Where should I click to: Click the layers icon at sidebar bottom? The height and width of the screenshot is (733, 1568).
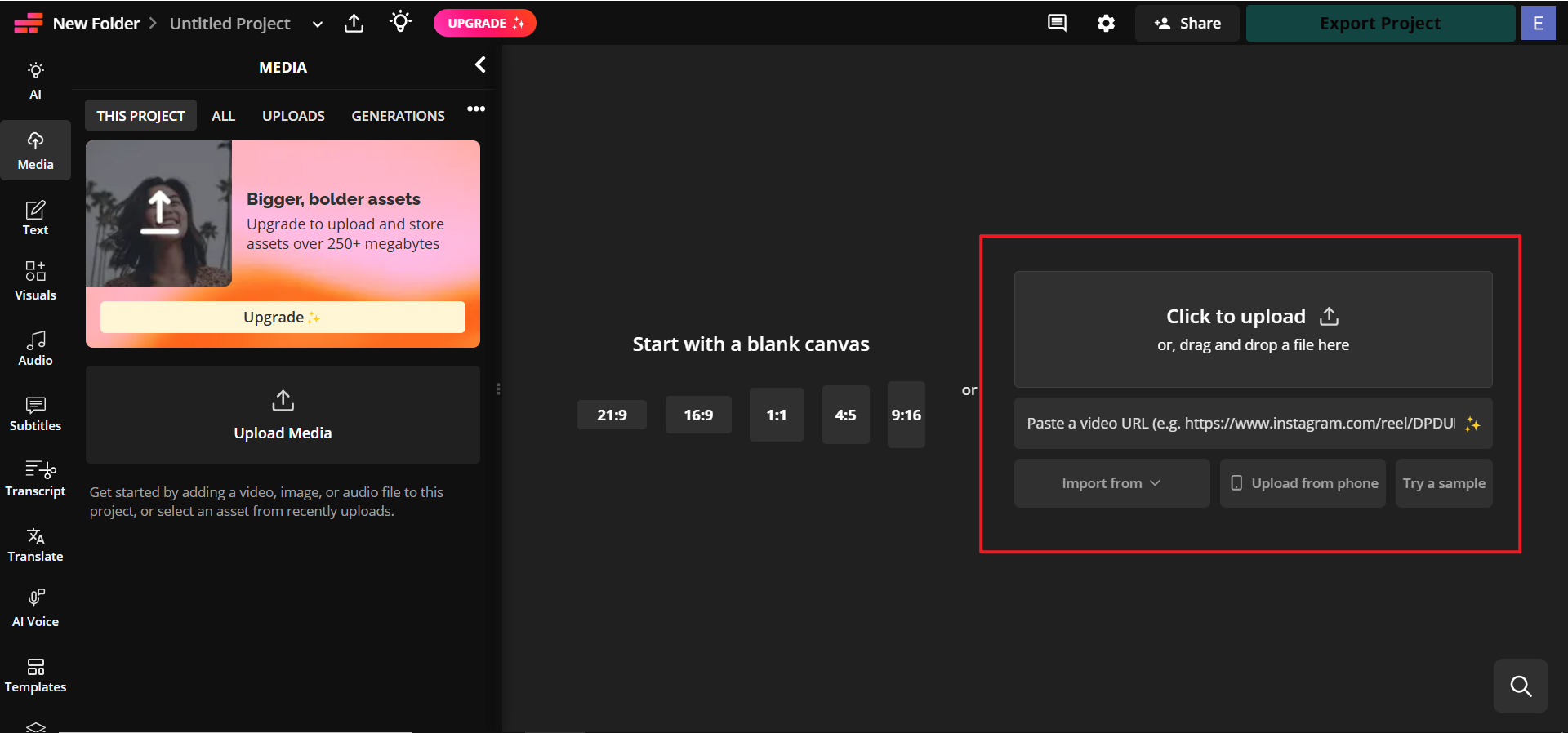coord(35,726)
